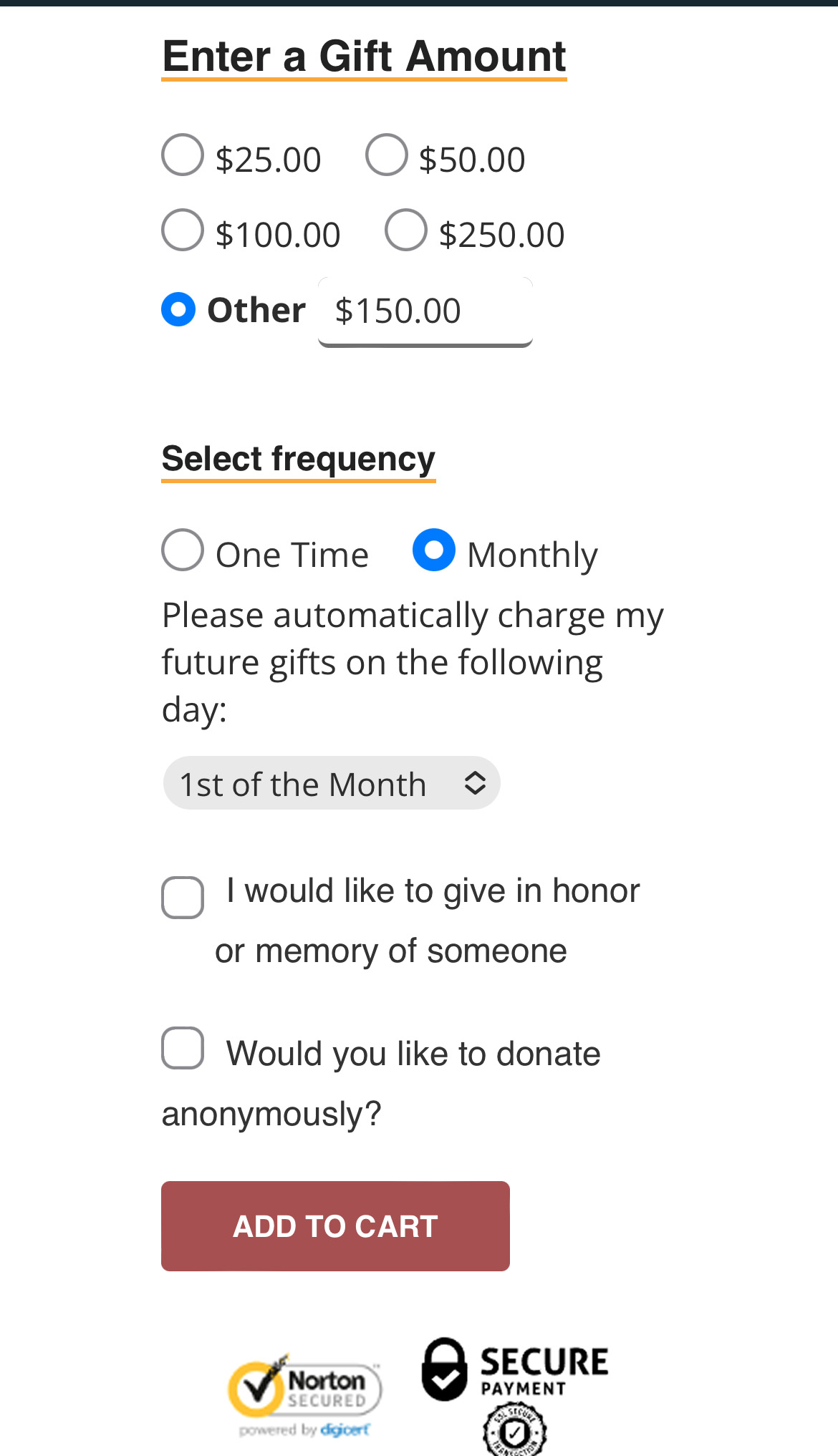The height and width of the screenshot is (1456, 838).
Task: Check give in honor or memory box
Action: pos(183,897)
